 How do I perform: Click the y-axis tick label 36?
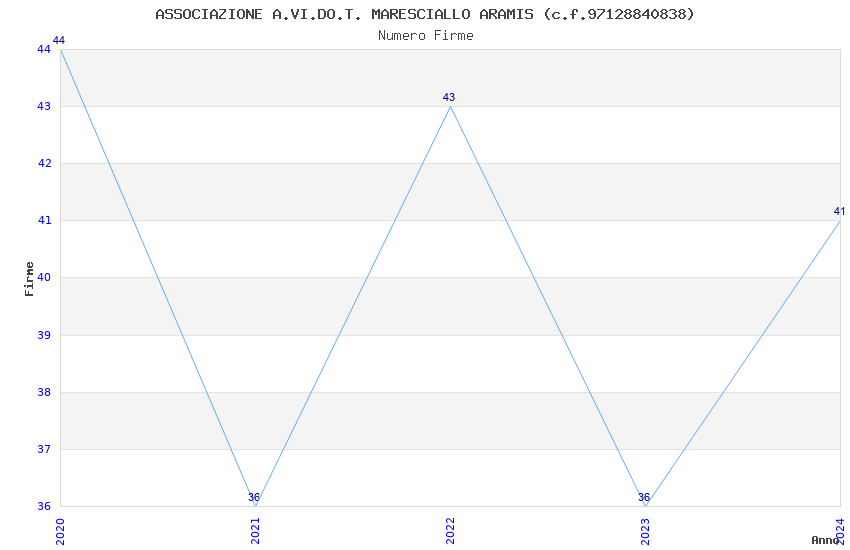click(44, 506)
